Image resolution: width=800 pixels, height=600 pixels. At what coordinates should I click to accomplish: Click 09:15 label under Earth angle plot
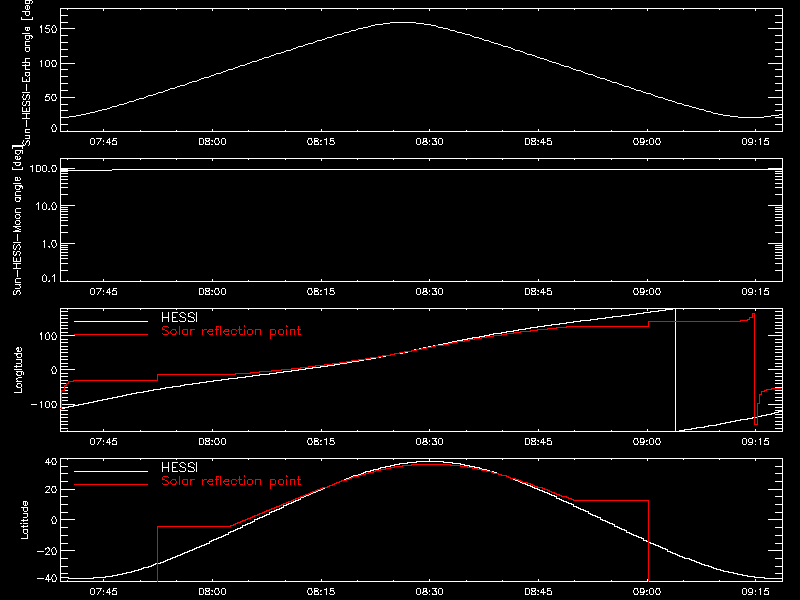(755, 142)
